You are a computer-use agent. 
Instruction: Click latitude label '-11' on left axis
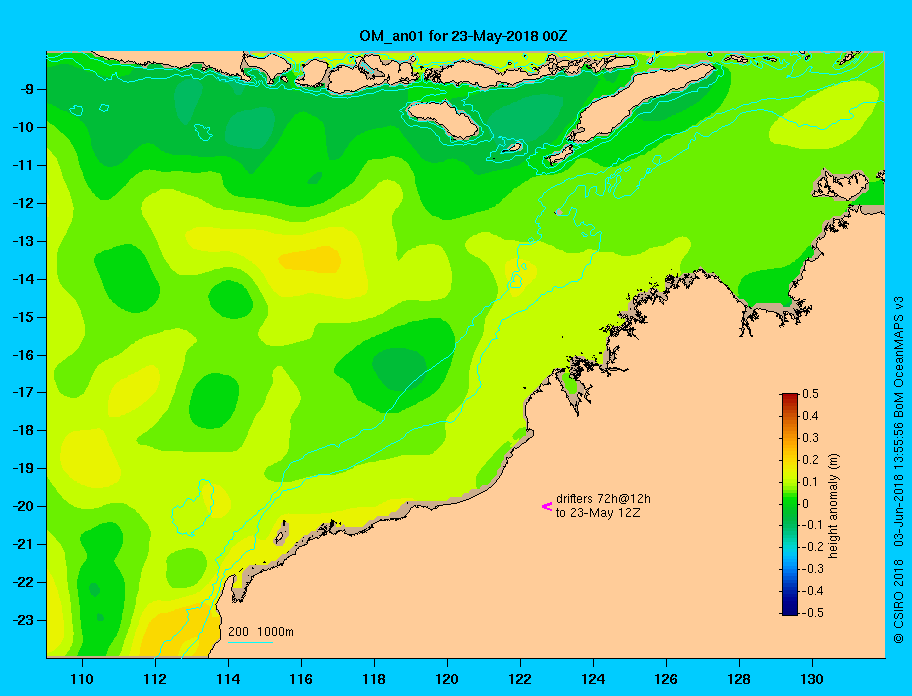(x=22, y=166)
